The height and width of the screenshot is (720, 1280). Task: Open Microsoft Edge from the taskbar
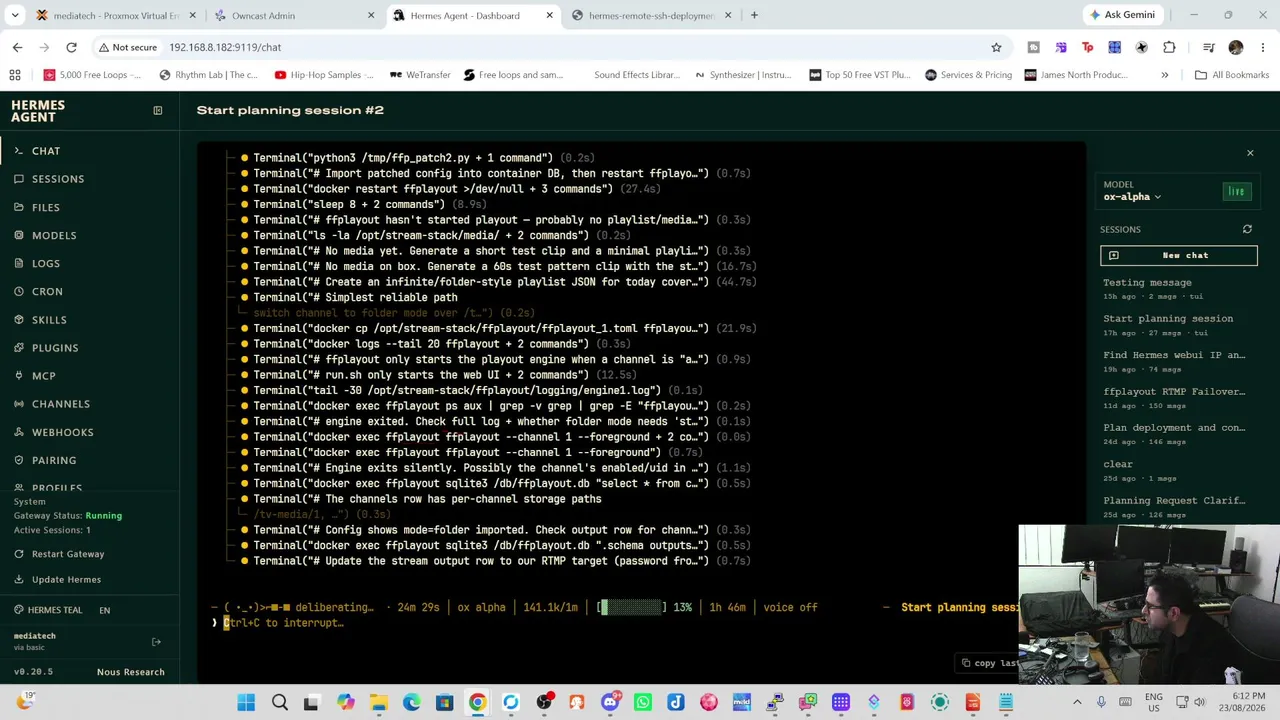tap(412, 703)
